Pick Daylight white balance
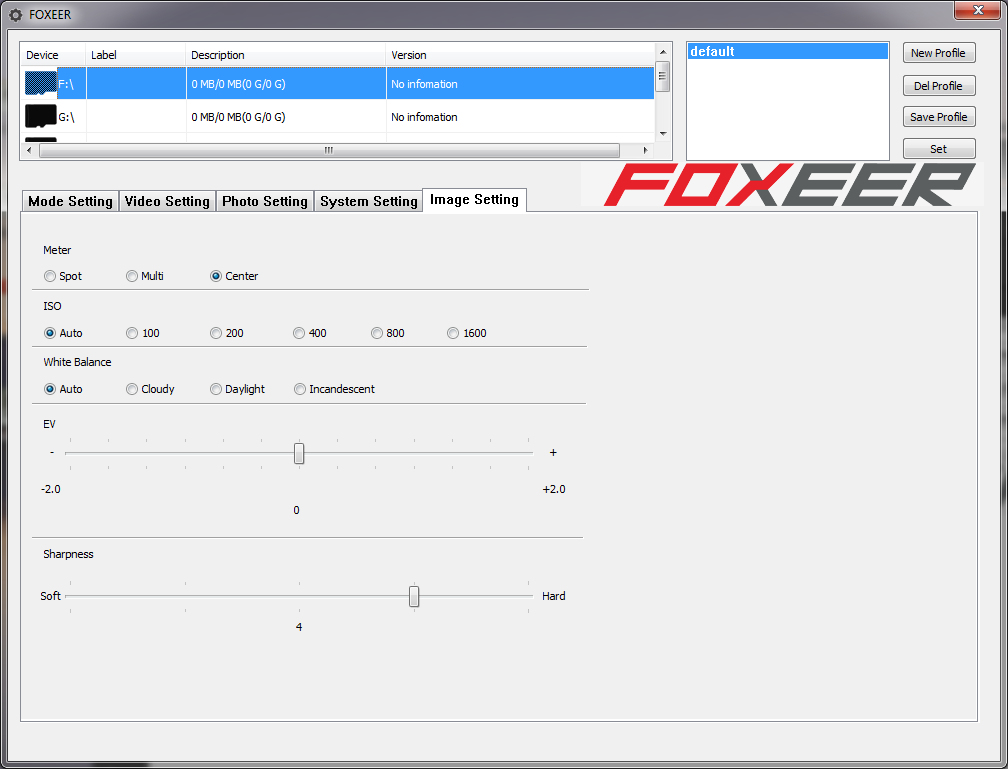The height and width of the screenshot is (769, 1008). click(216, 389)
